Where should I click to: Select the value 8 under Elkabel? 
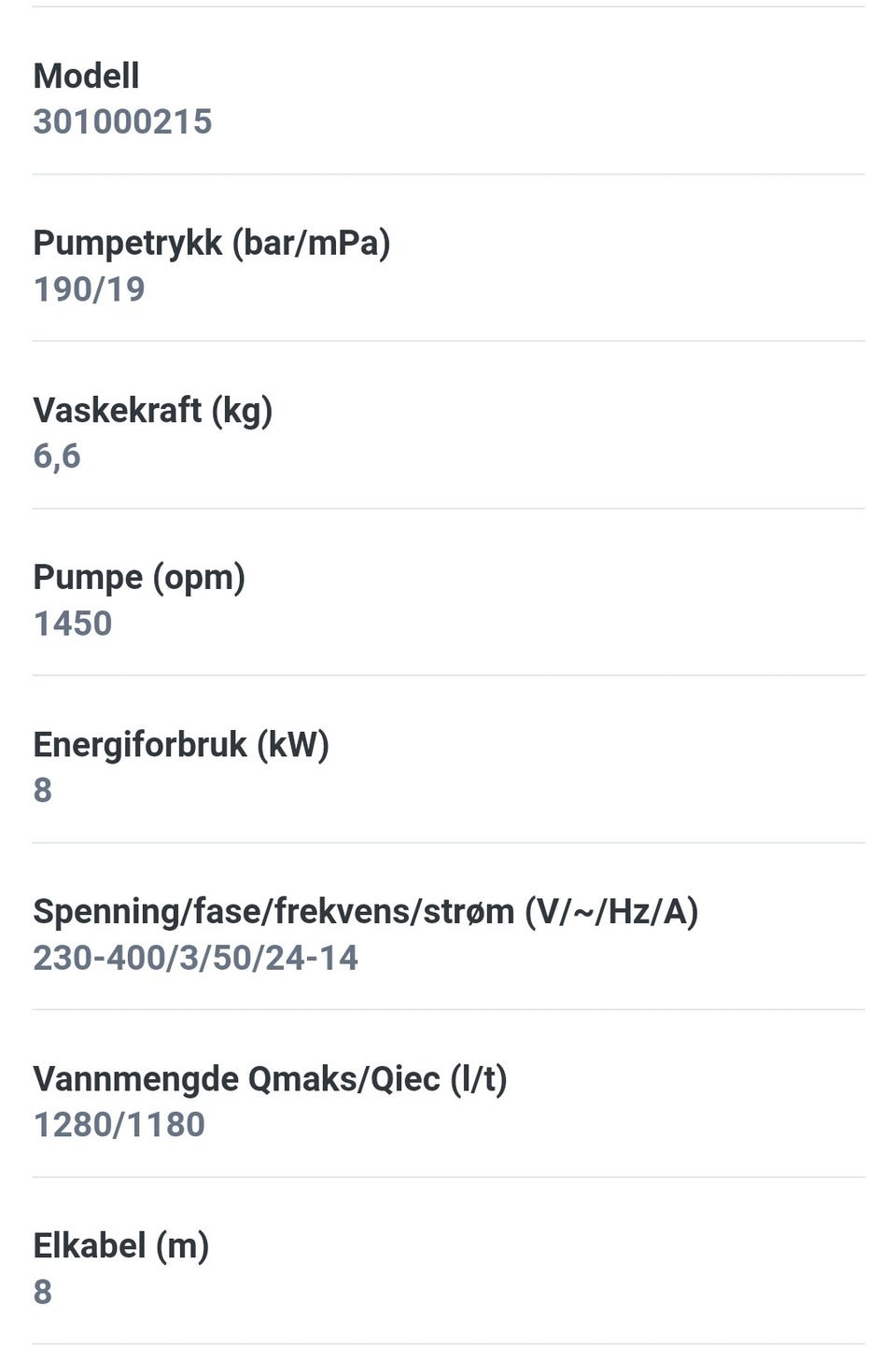(43, 1292)
